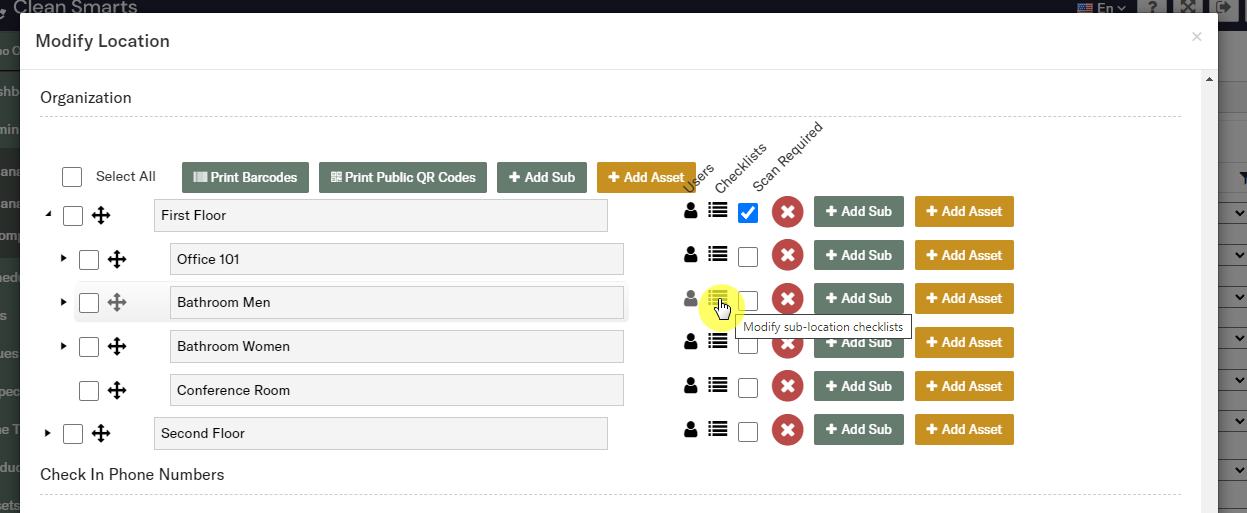Tick the Select All checkbox
The image size is (1247, 513).
[72, 177]
